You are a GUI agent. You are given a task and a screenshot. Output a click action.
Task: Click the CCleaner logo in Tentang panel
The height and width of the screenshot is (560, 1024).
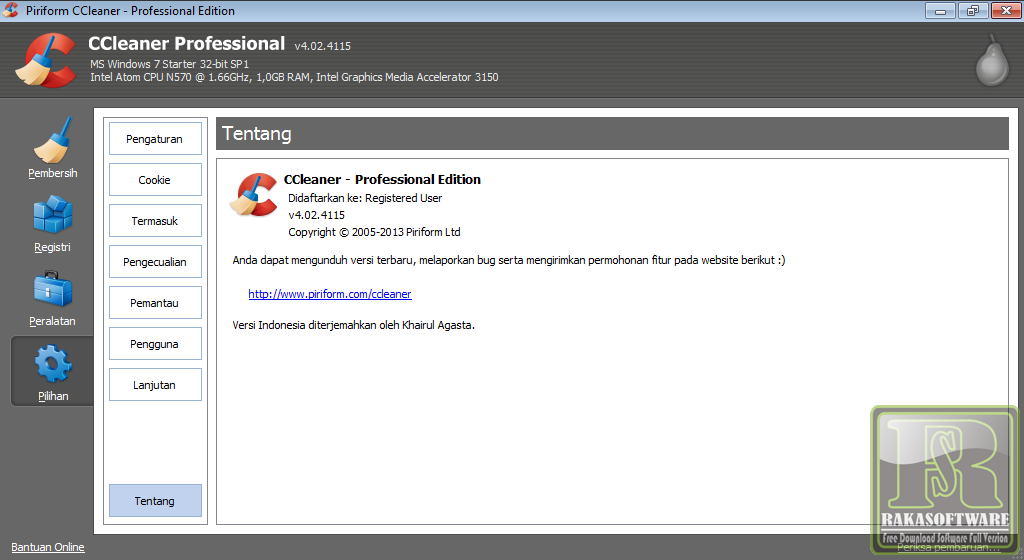[254, 194]
